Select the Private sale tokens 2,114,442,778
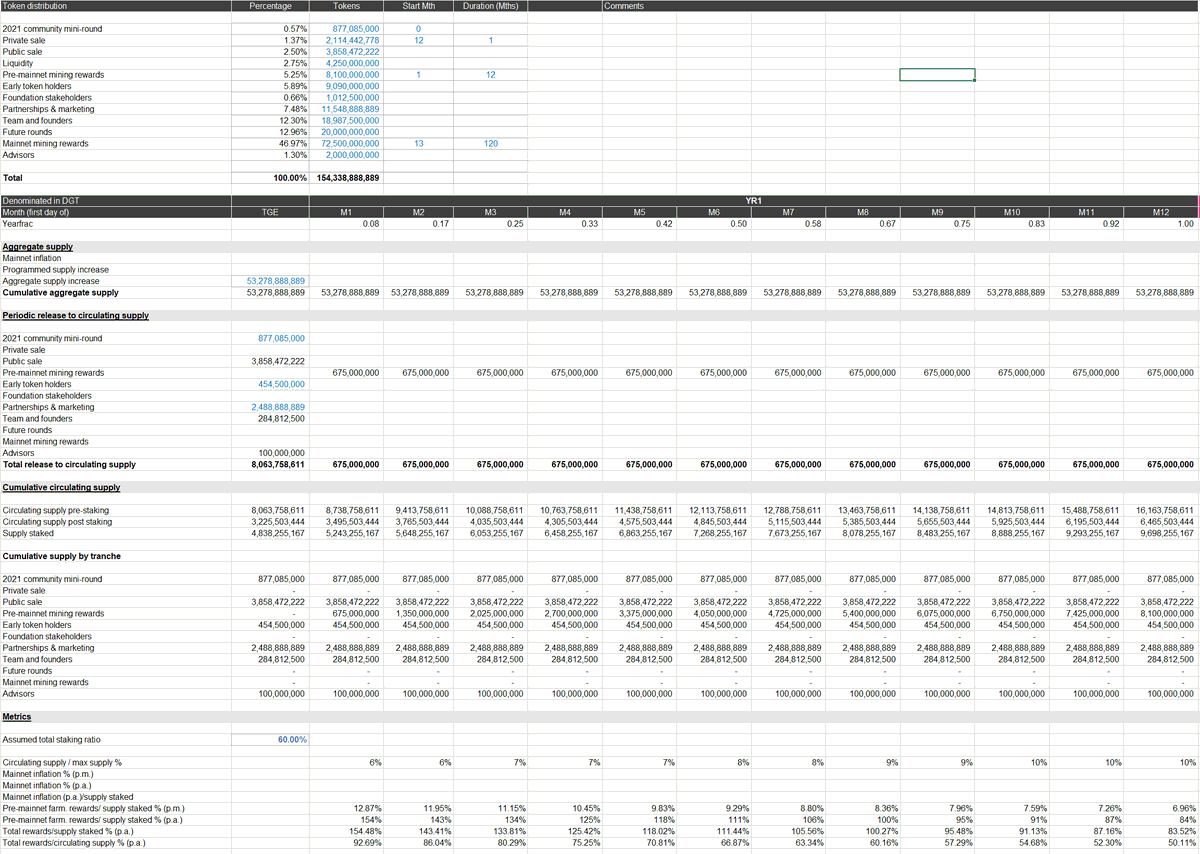 [x=345, y=40]
